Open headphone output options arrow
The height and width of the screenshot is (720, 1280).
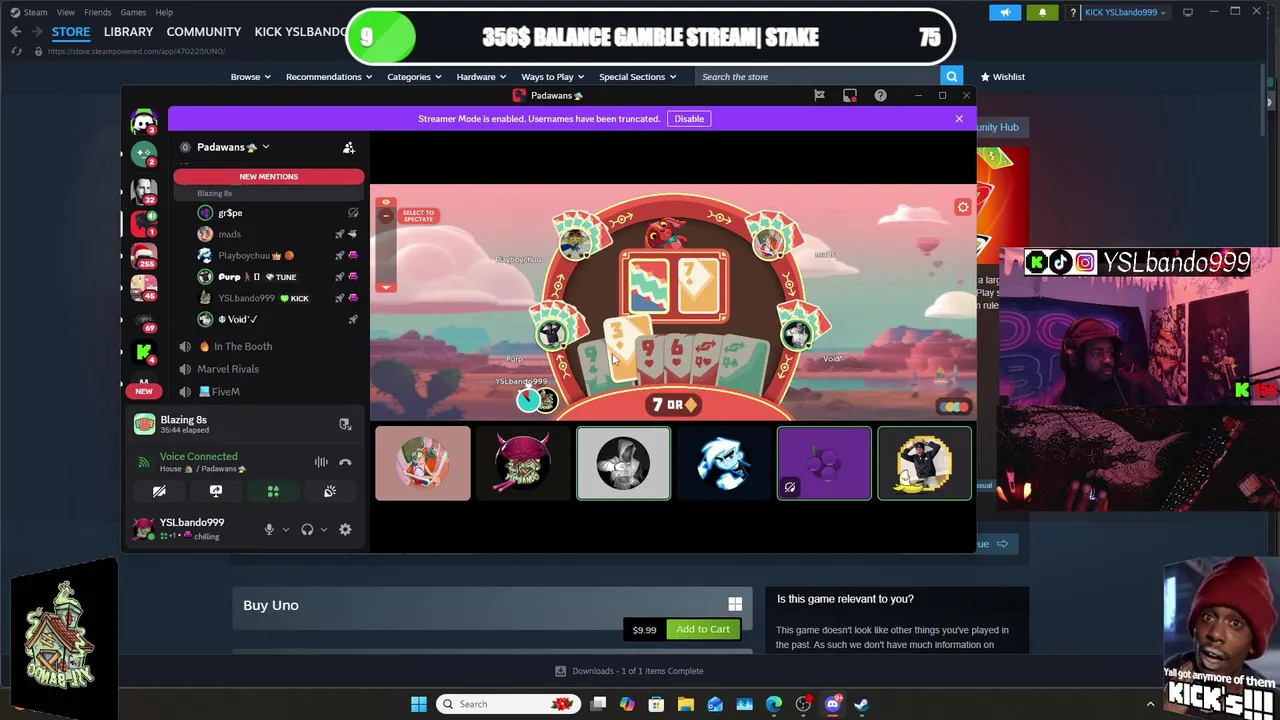tap(323, 530)
